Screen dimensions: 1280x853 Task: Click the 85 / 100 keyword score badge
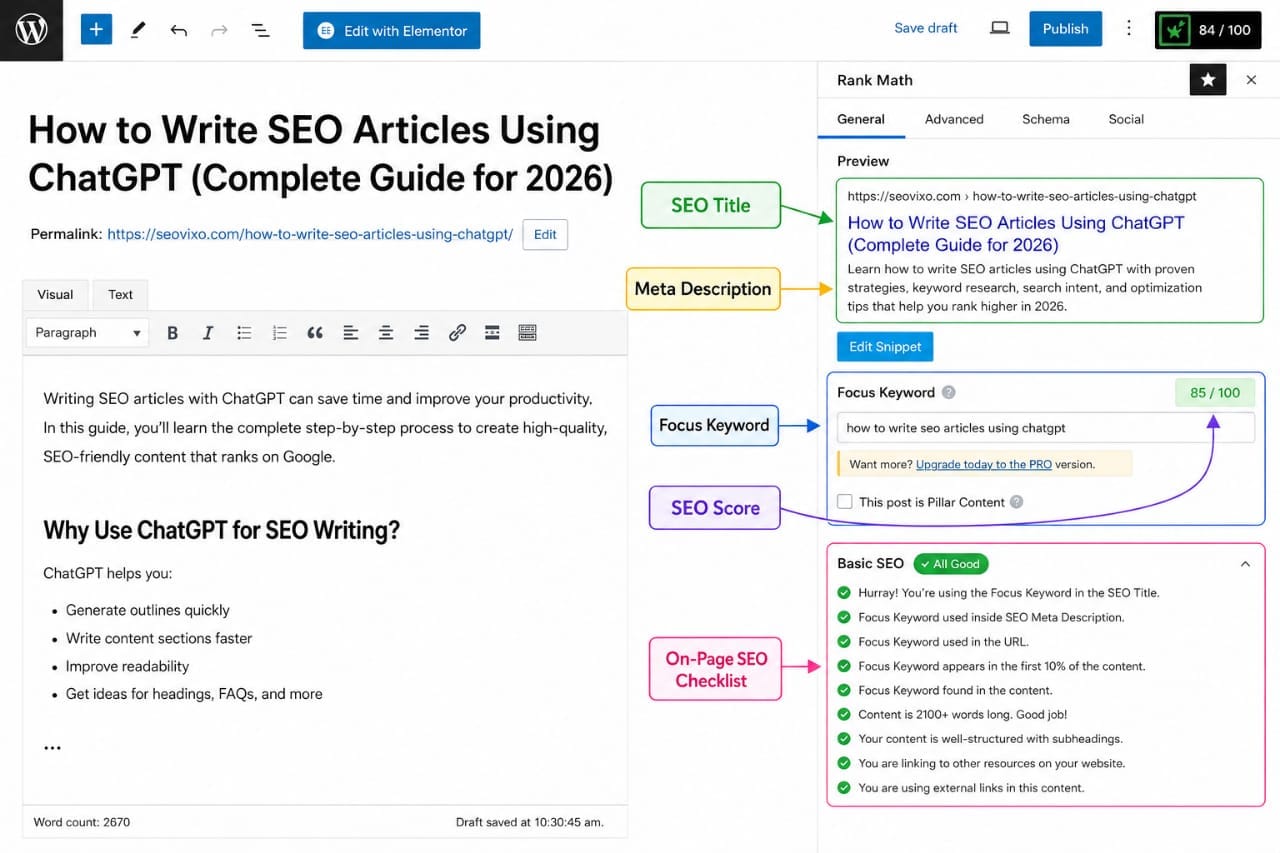[x=1215, y=393]
